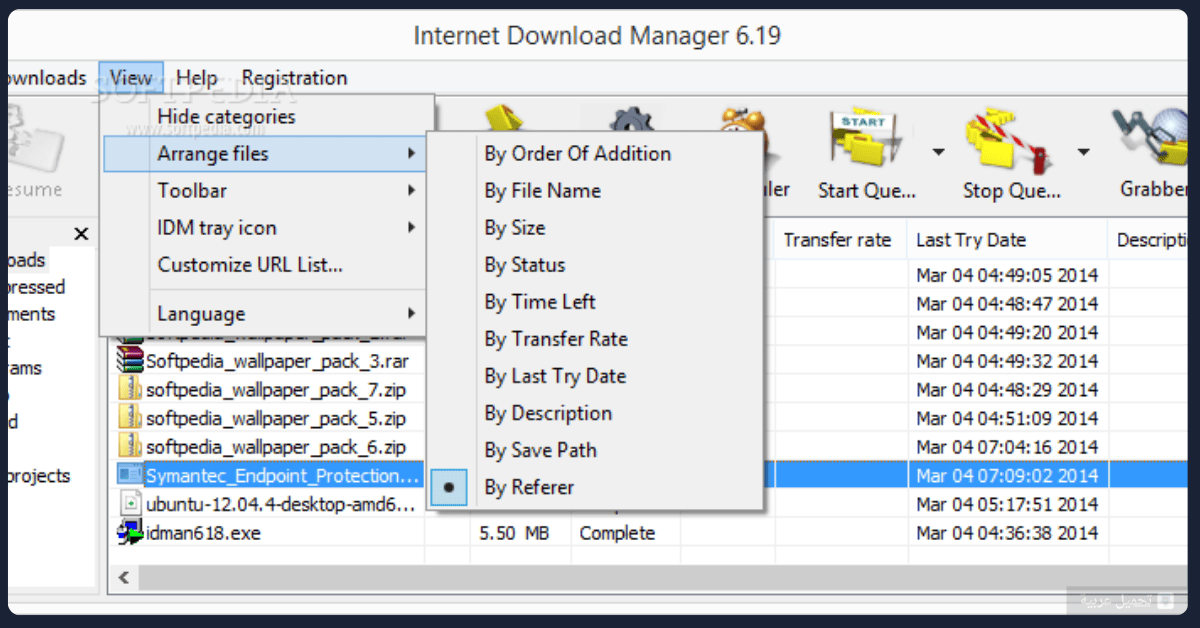This screenshot has height=628, width=1200.
Task: Click Complete status of idman618.exe
Action: pyautogui.click(x=617, y=534)
